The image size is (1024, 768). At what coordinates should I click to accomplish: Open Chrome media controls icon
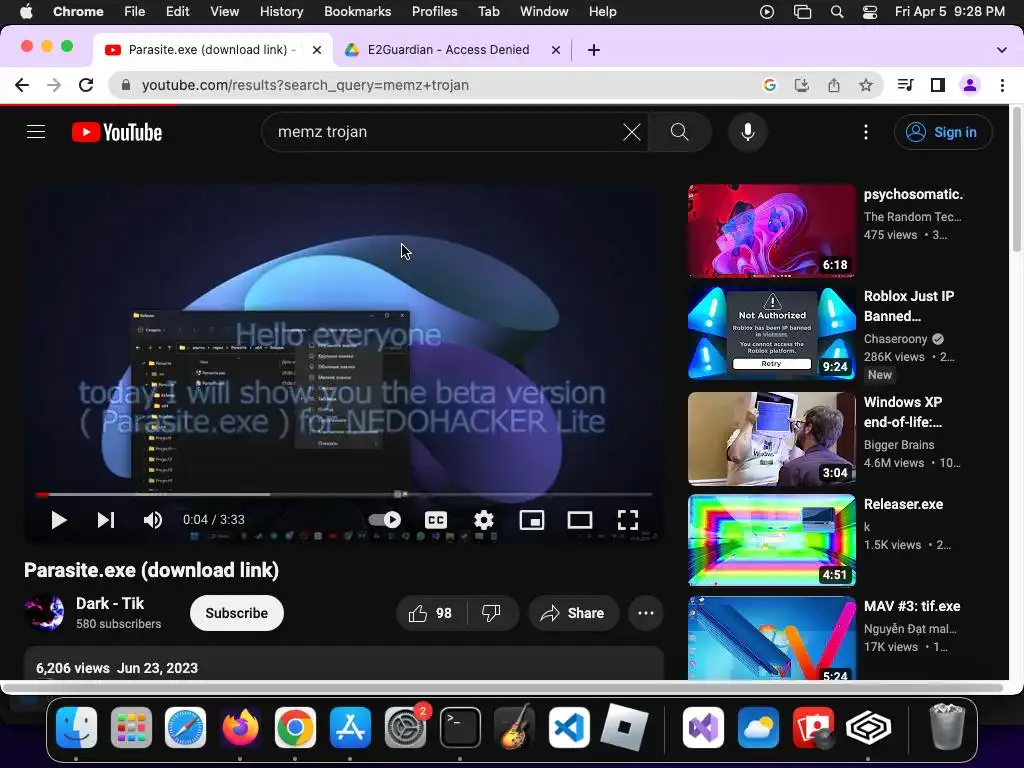(x=905, y=85)
